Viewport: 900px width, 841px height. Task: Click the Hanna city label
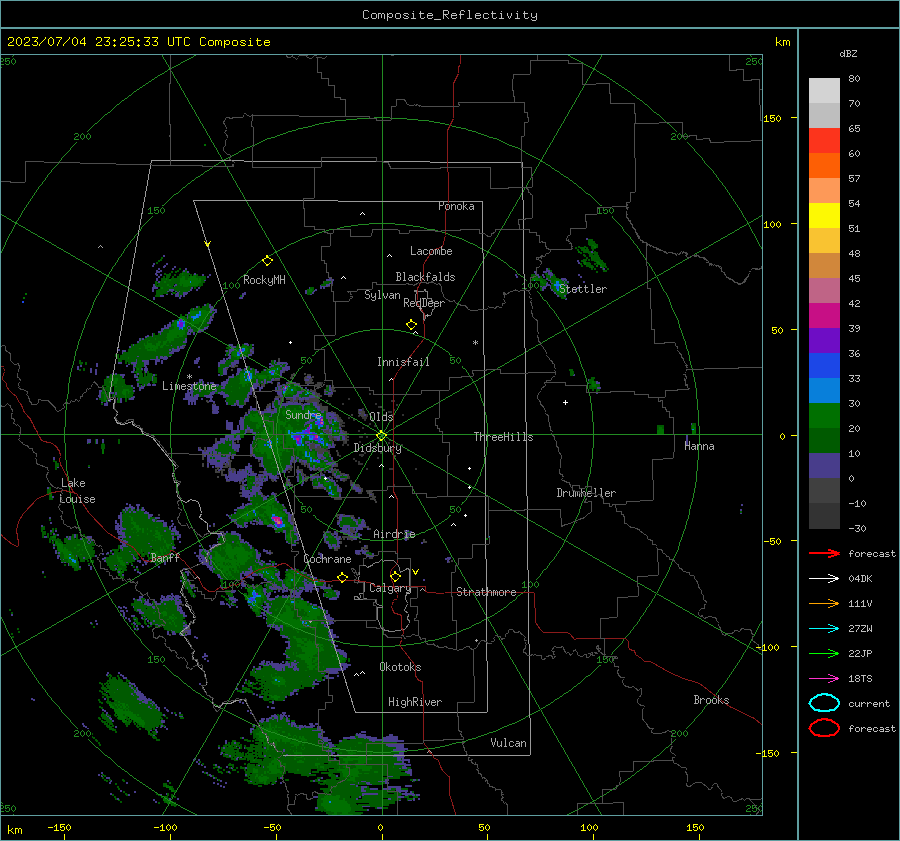(699, 446)
